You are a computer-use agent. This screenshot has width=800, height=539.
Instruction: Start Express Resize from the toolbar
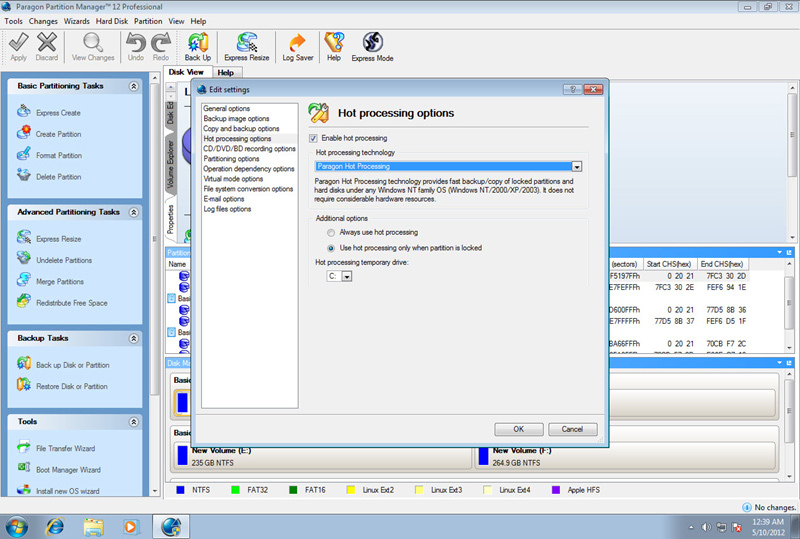(x=247, y=47)
